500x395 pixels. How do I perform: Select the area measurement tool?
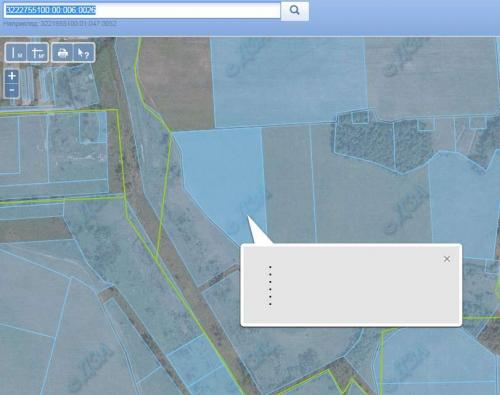pos(38,53)
